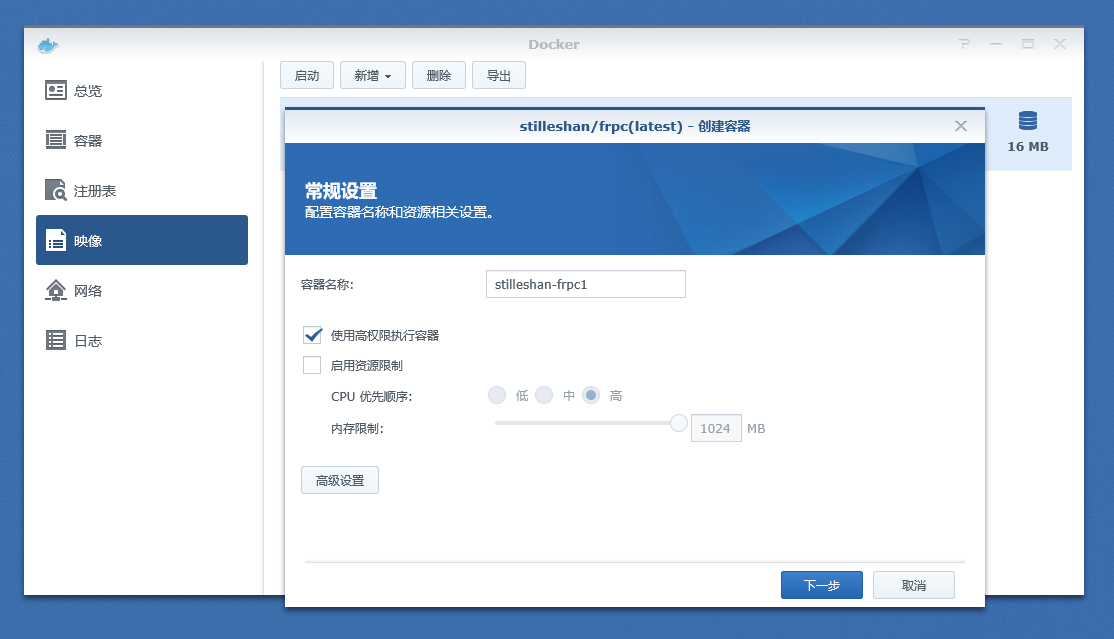Viewport: 1114px width, 639px height.
Task: Go to the 网络 menu item
Action: [142, 290]
